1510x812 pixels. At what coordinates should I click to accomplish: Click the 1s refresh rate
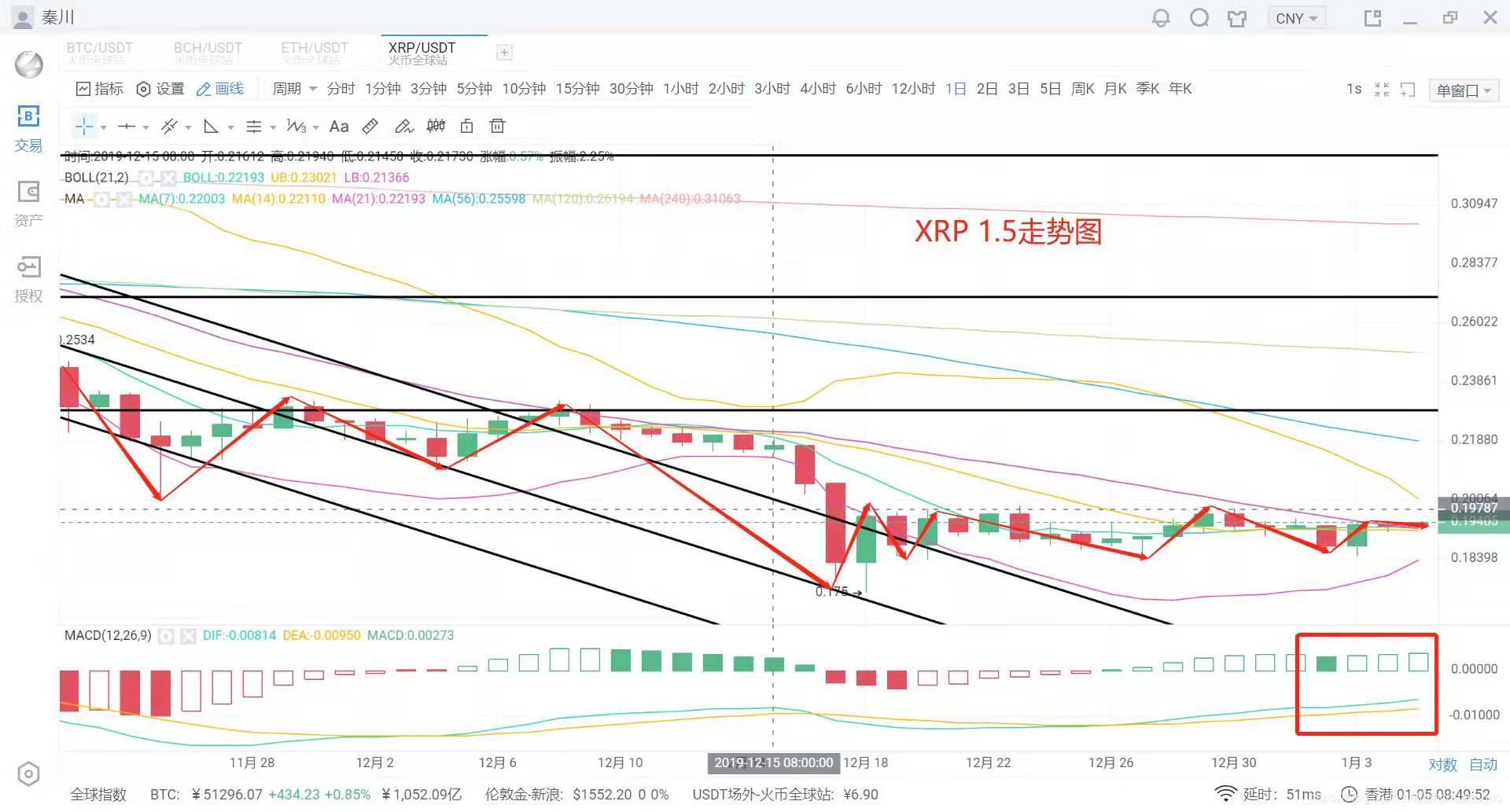tap(1353, 89)
